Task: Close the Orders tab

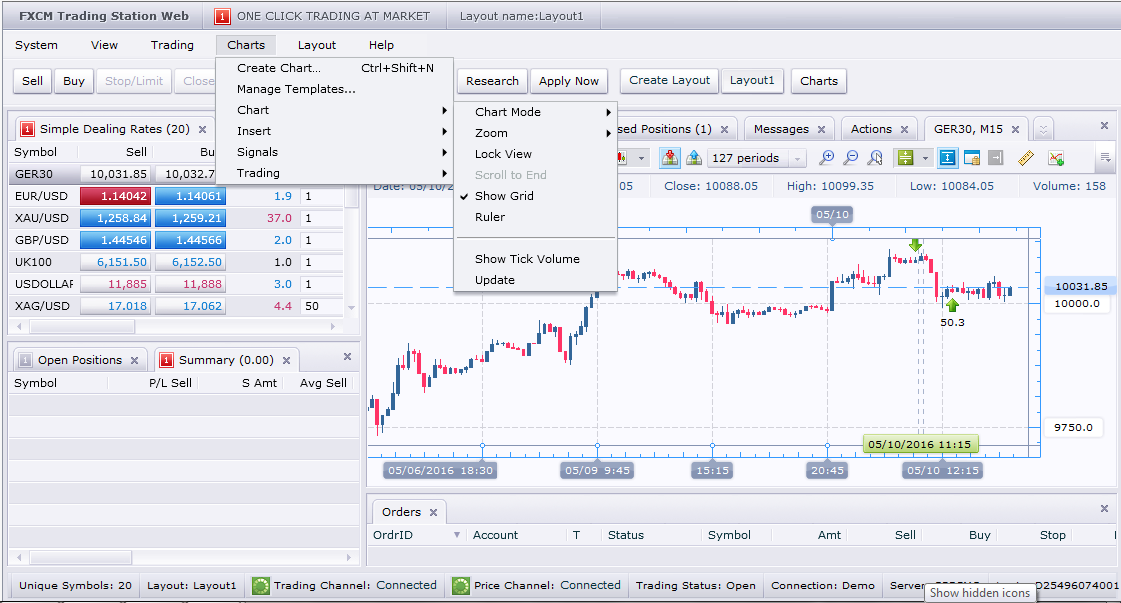Action: point(433,512)
